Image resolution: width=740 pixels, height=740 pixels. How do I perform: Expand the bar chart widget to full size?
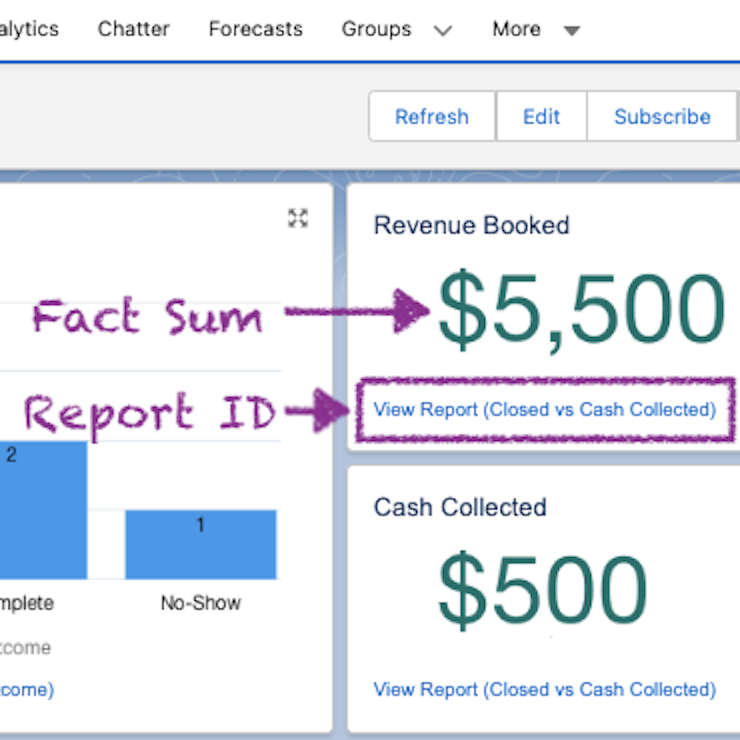coord(298,218)
